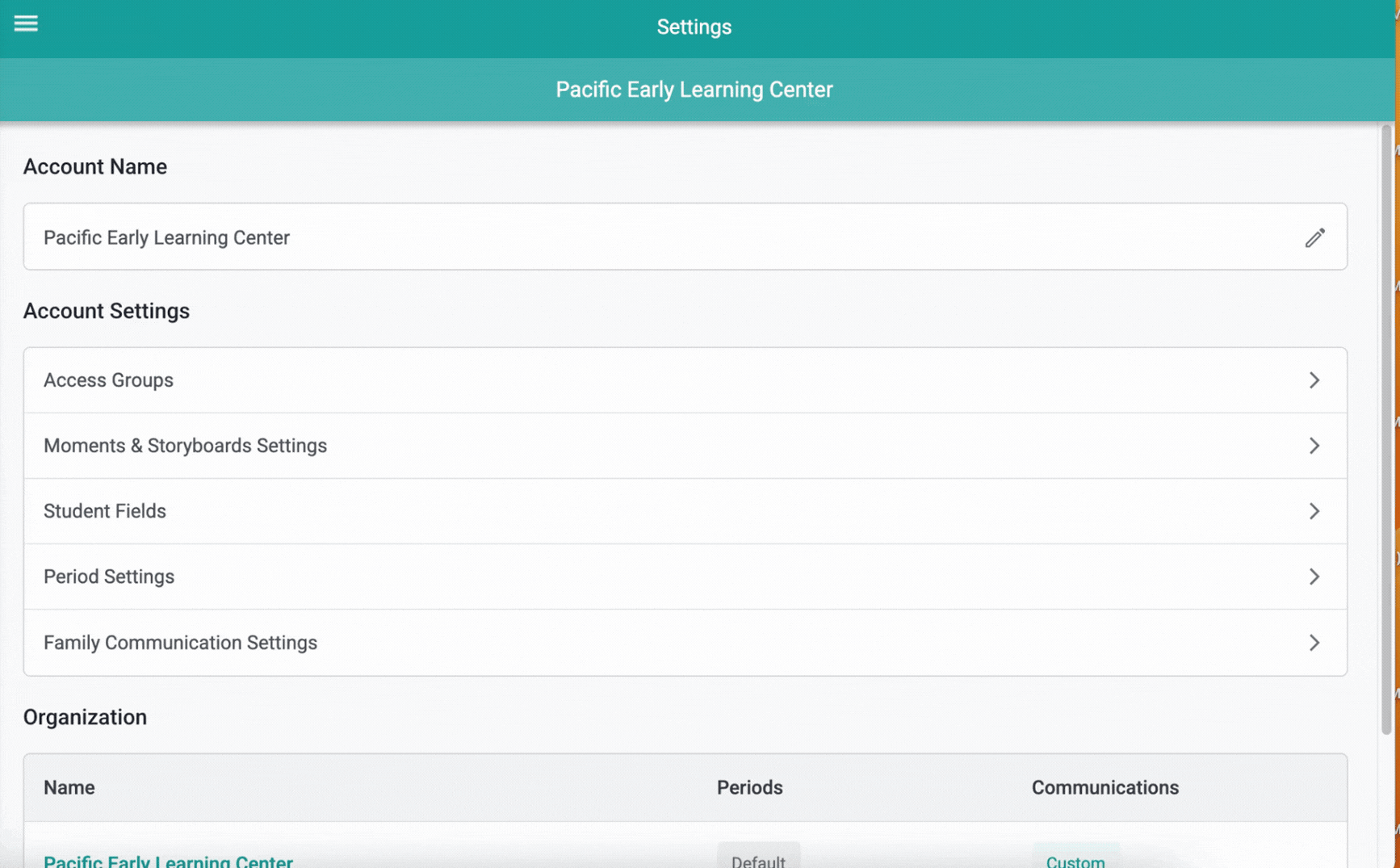
Task: Click the Pacific Early Learning Center organization link
Action: tap(168, 861)
